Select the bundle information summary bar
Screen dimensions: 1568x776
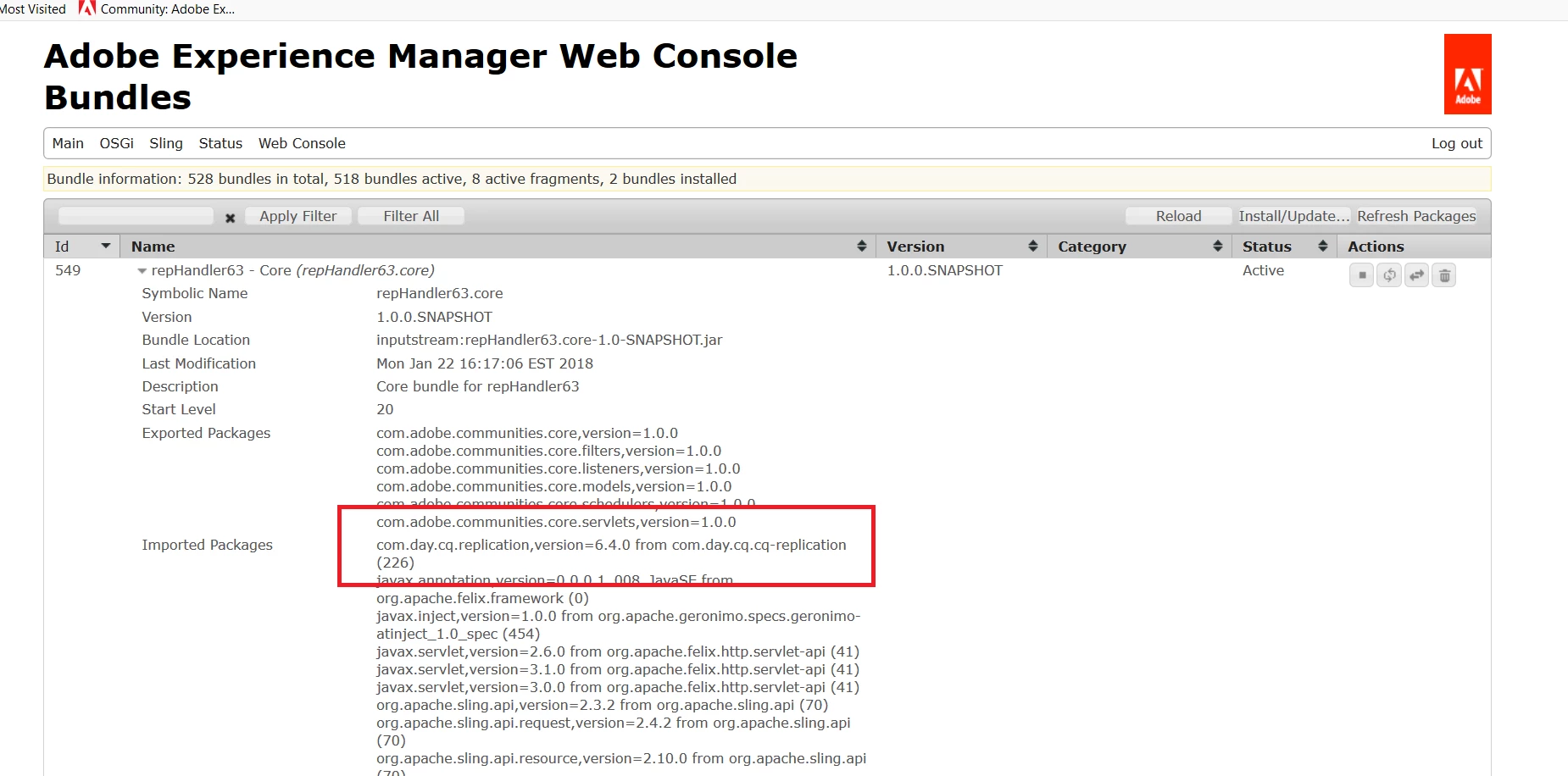coord(767,179)
